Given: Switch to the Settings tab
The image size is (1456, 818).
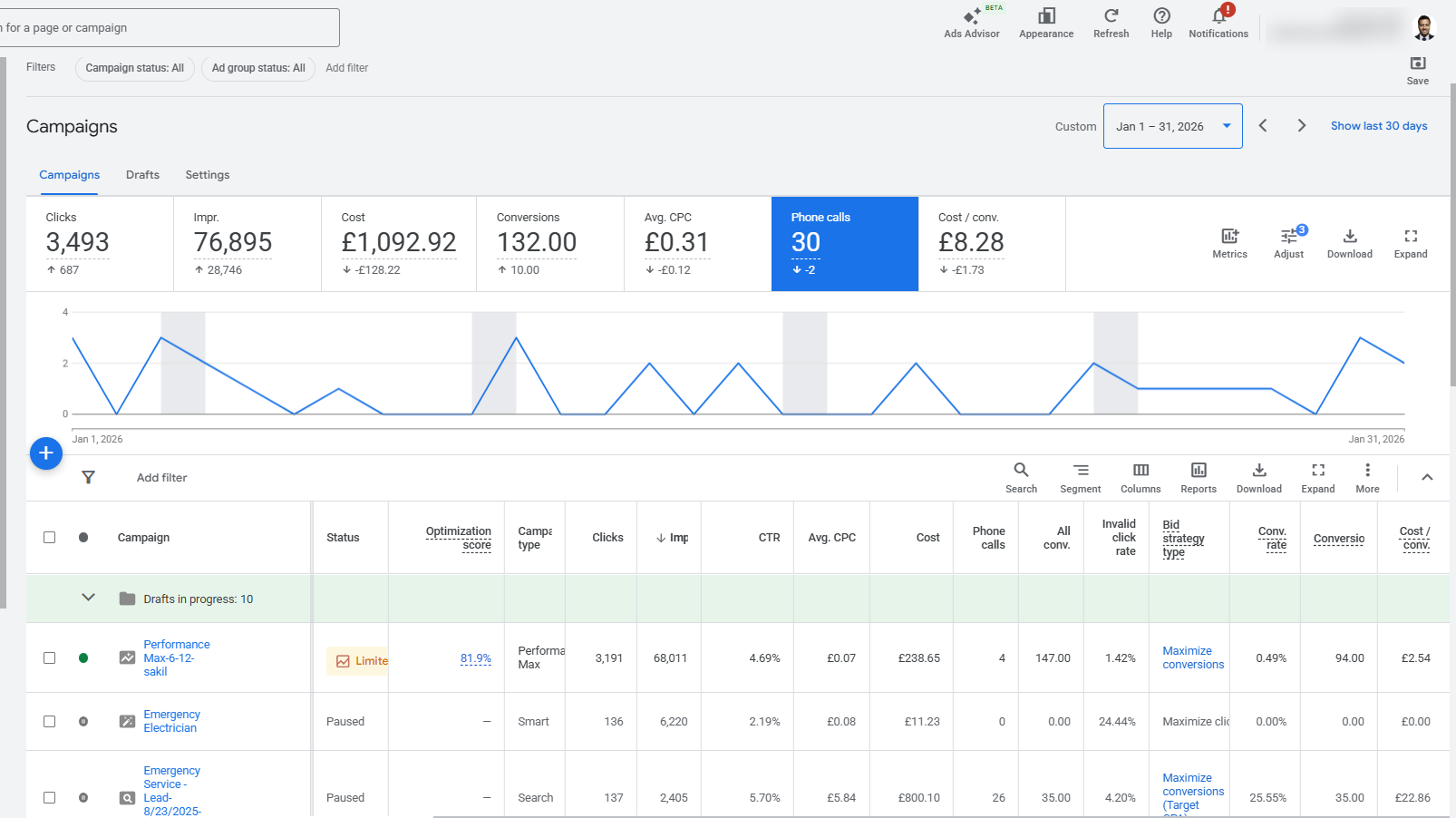Looking at the screenshot, I should 208,175.
